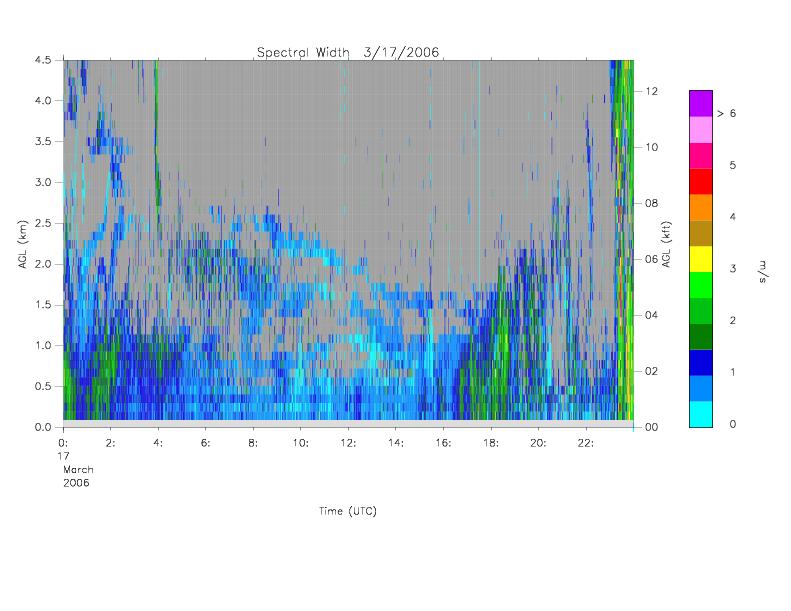Click the yellow-green band at plot's right edge

[626, 240]
